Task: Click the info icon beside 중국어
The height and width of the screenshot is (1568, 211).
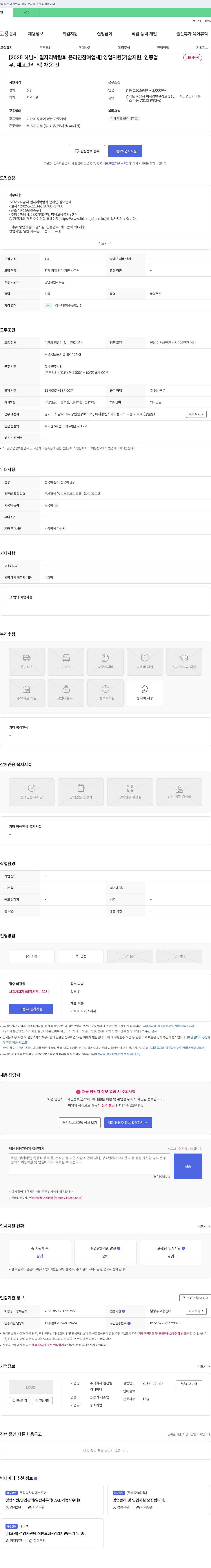Action: [x=57, y=505]
